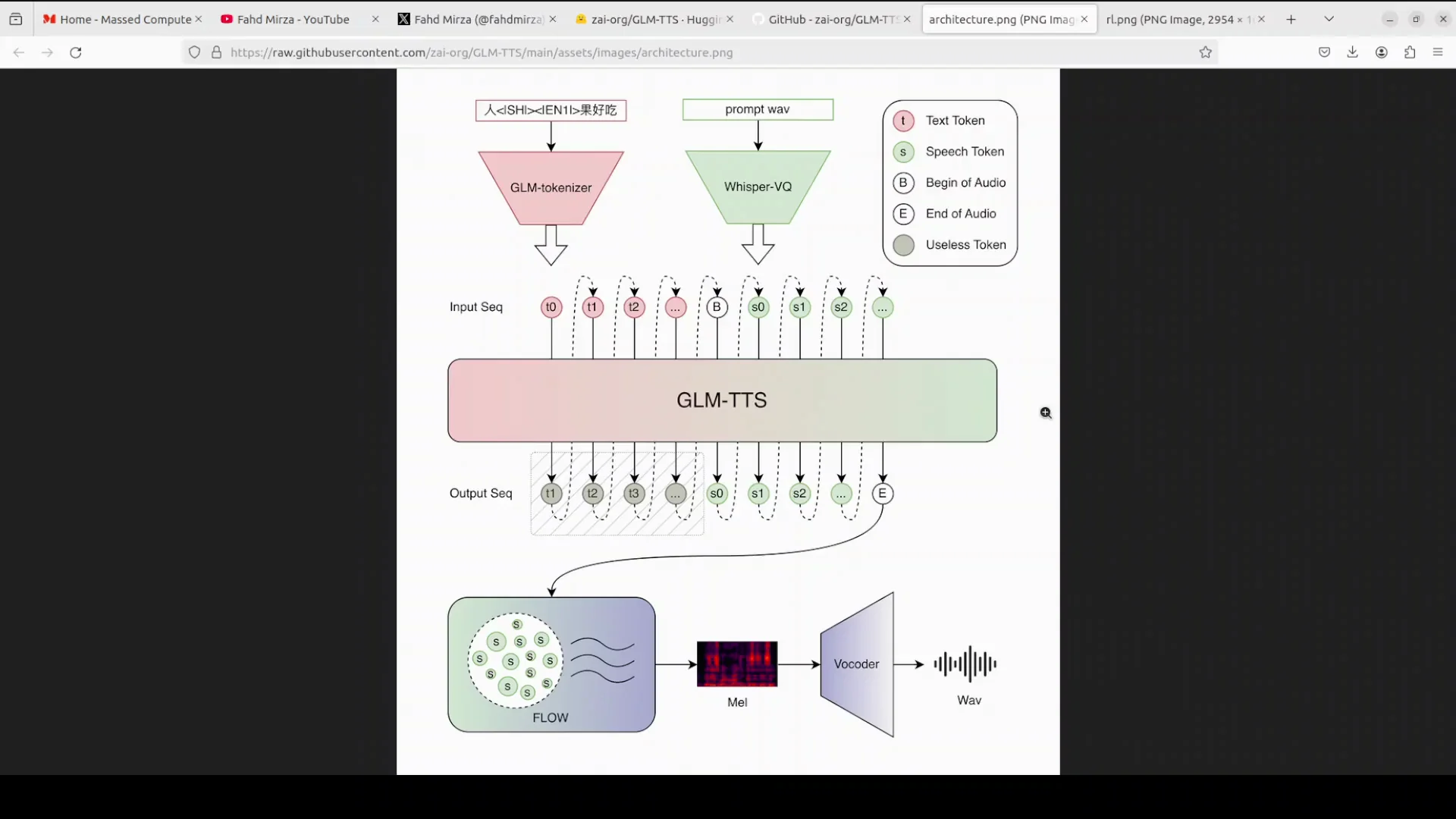1456x819 pixels.
Task: Open the Firefox account icon
Action: 1381,52
